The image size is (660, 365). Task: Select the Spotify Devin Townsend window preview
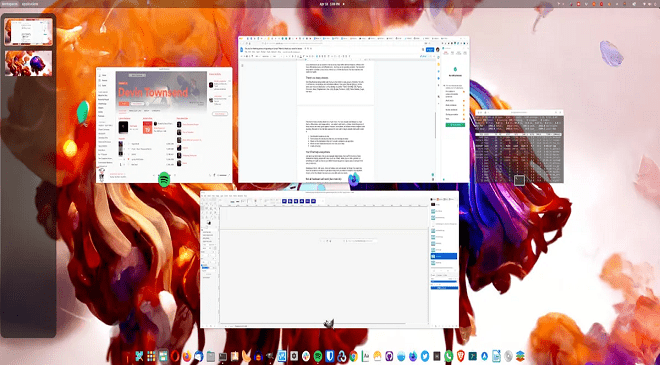point(164,125)
